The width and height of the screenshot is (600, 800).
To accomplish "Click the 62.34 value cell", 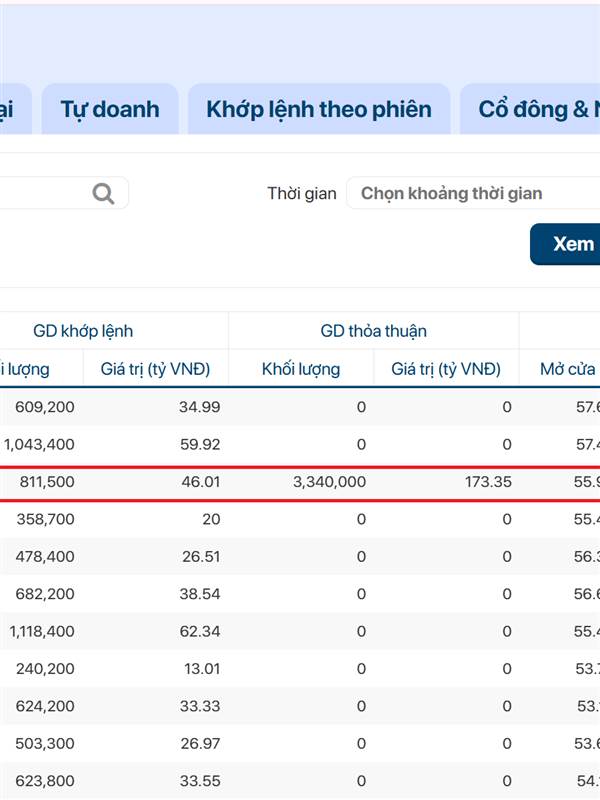I will click(x=200, y=631).
